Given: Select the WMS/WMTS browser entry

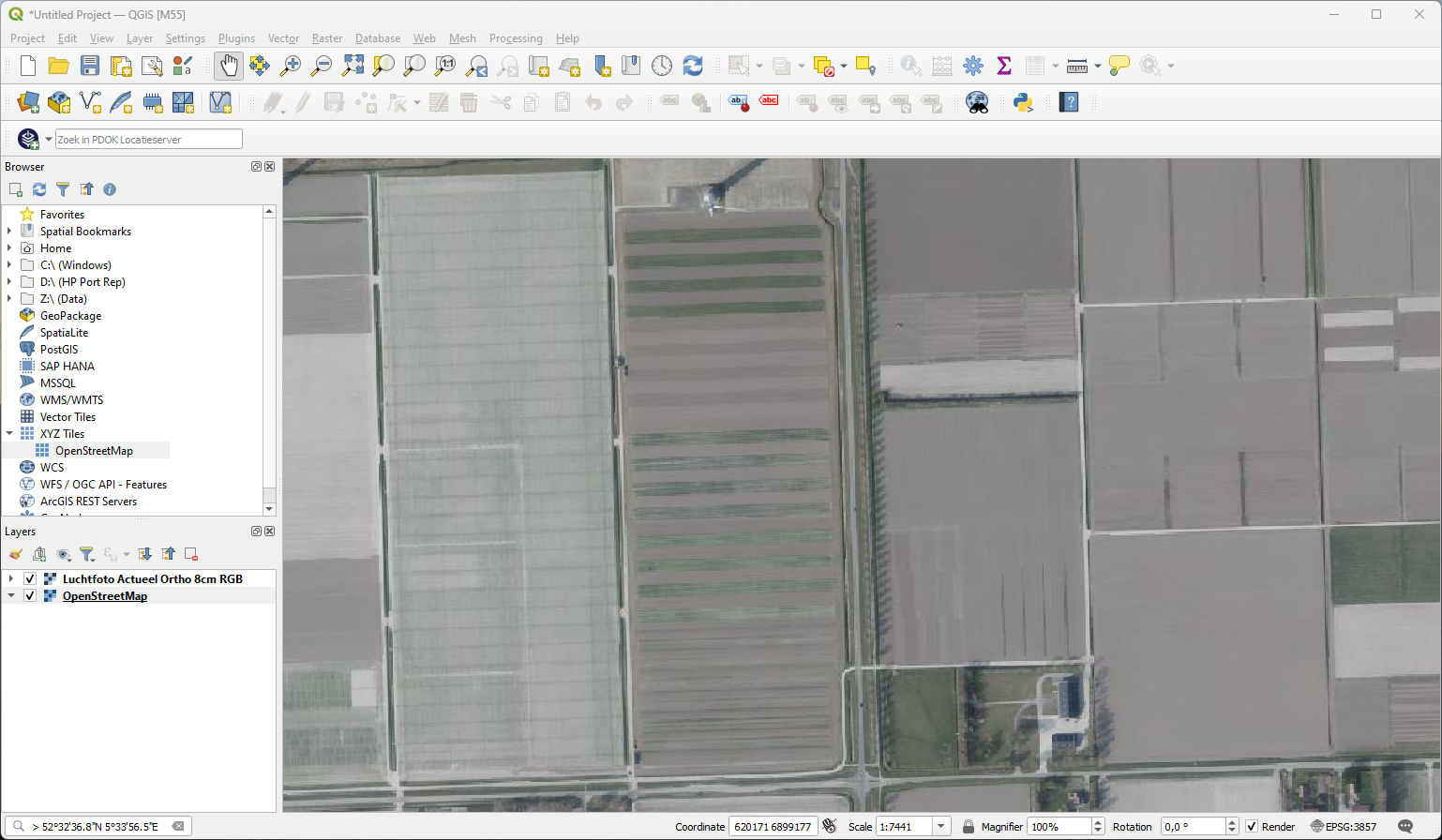Looking at the screenshot, I should point(71,400).
